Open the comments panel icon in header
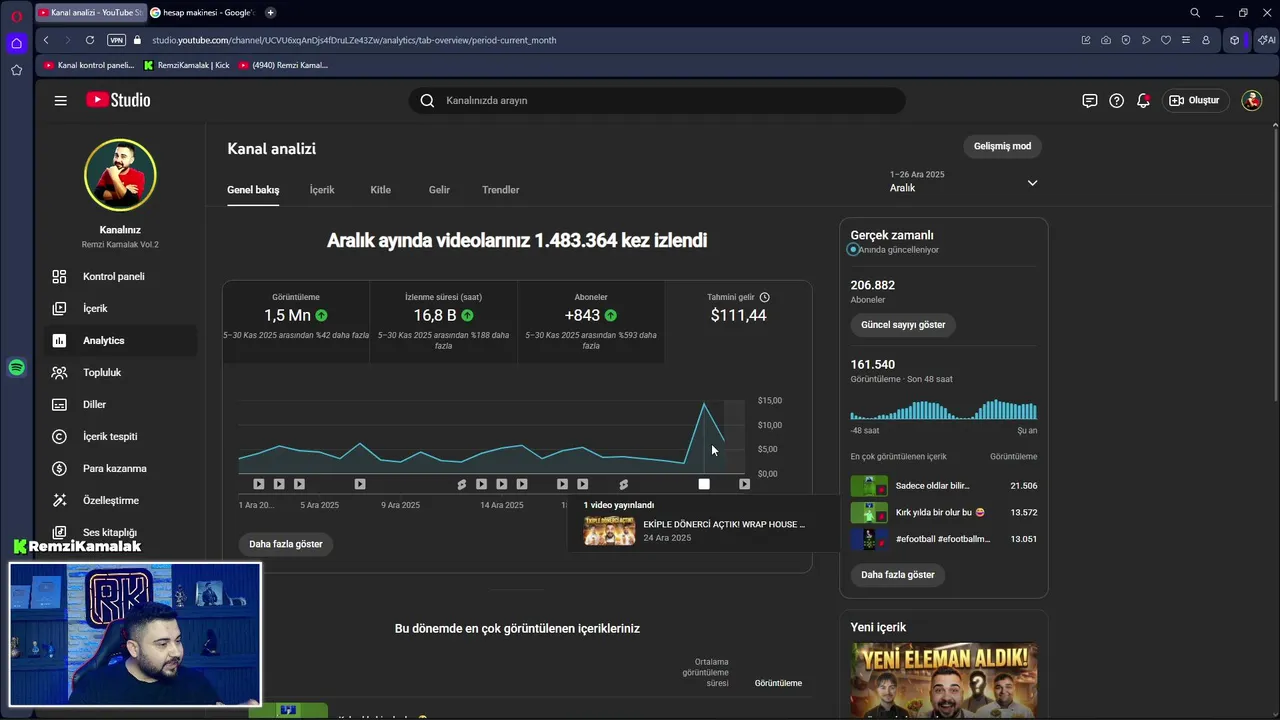 (1090, 100)
